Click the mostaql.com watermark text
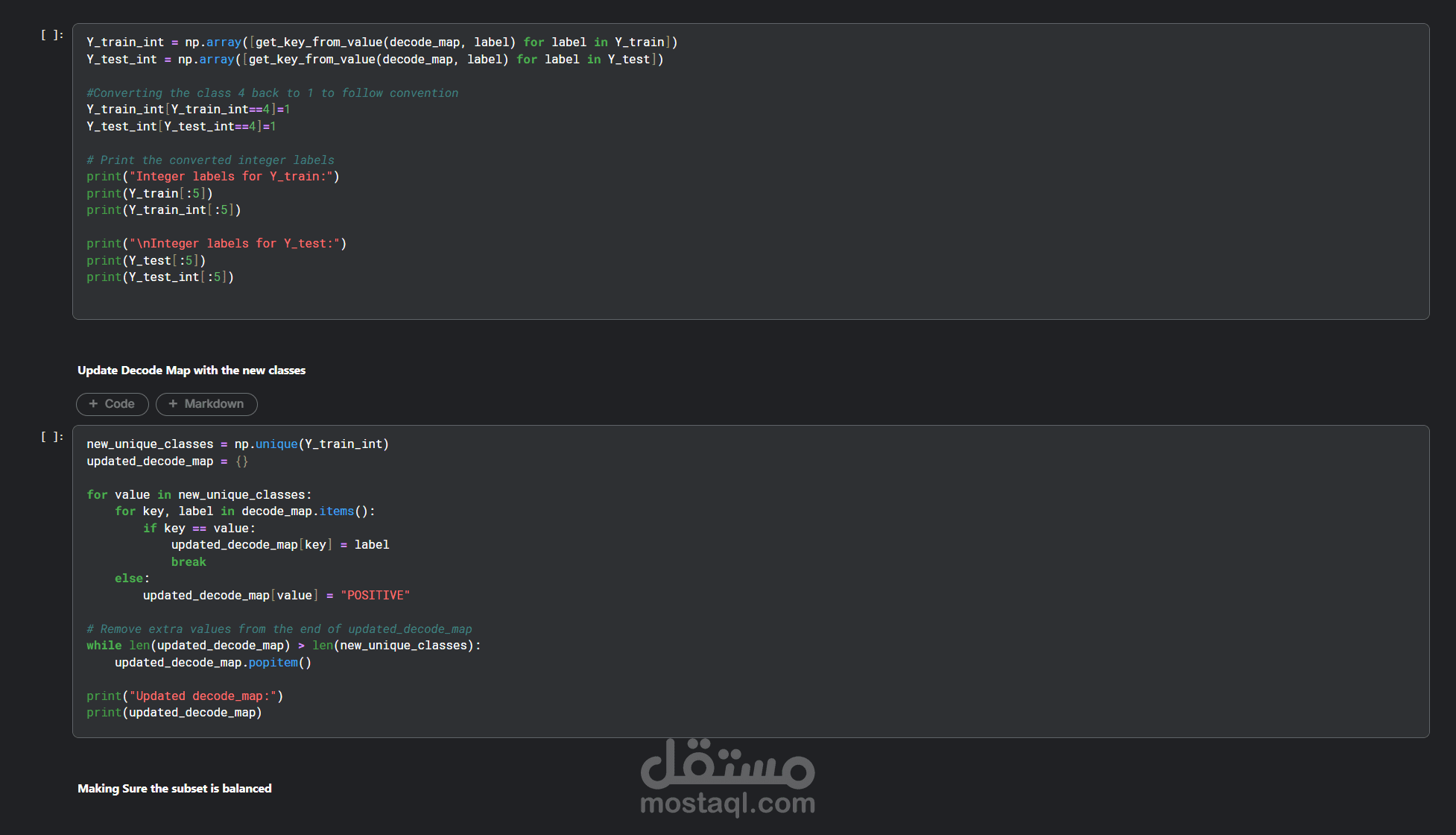Screen dimensions: 1456x835 tap(727, 804)
